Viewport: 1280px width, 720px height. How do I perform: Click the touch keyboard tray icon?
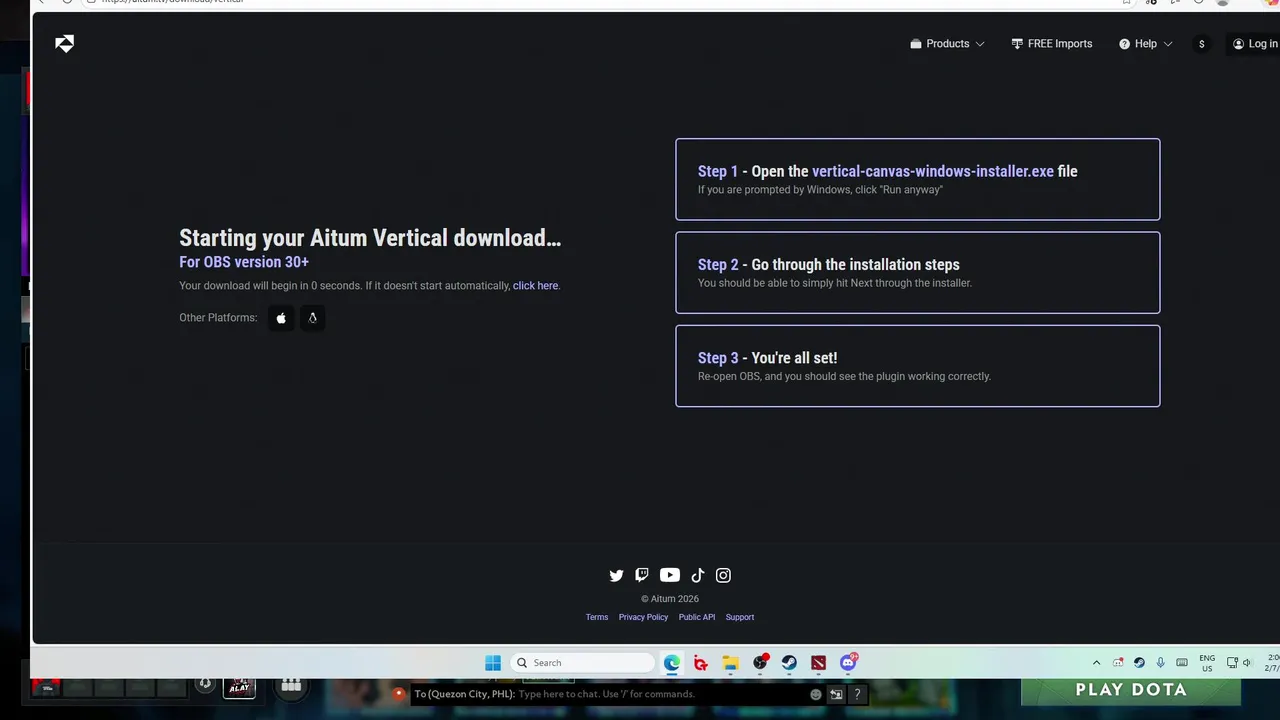coord(1182,663)
